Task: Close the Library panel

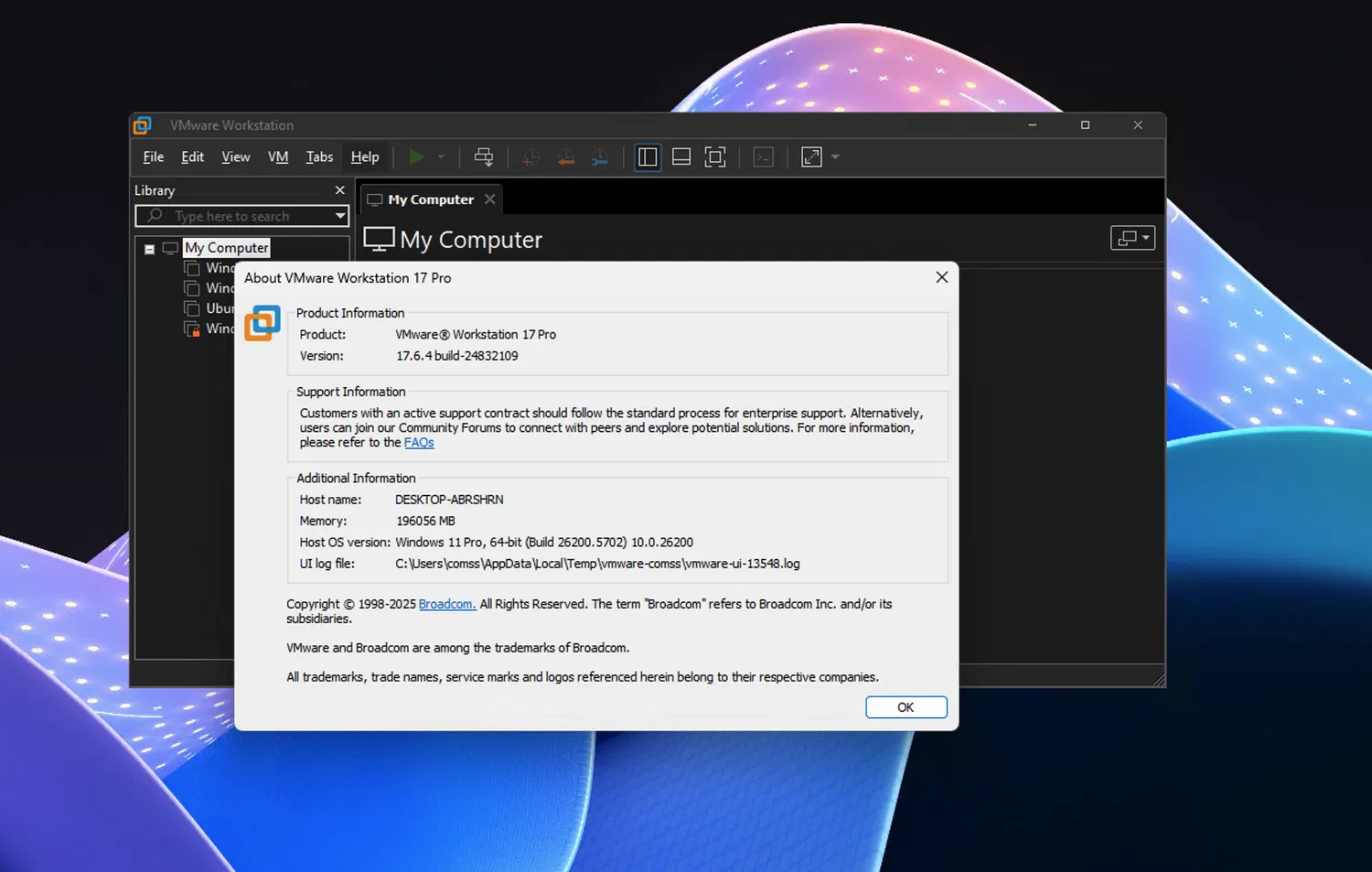Action: (x=340, y=190)
